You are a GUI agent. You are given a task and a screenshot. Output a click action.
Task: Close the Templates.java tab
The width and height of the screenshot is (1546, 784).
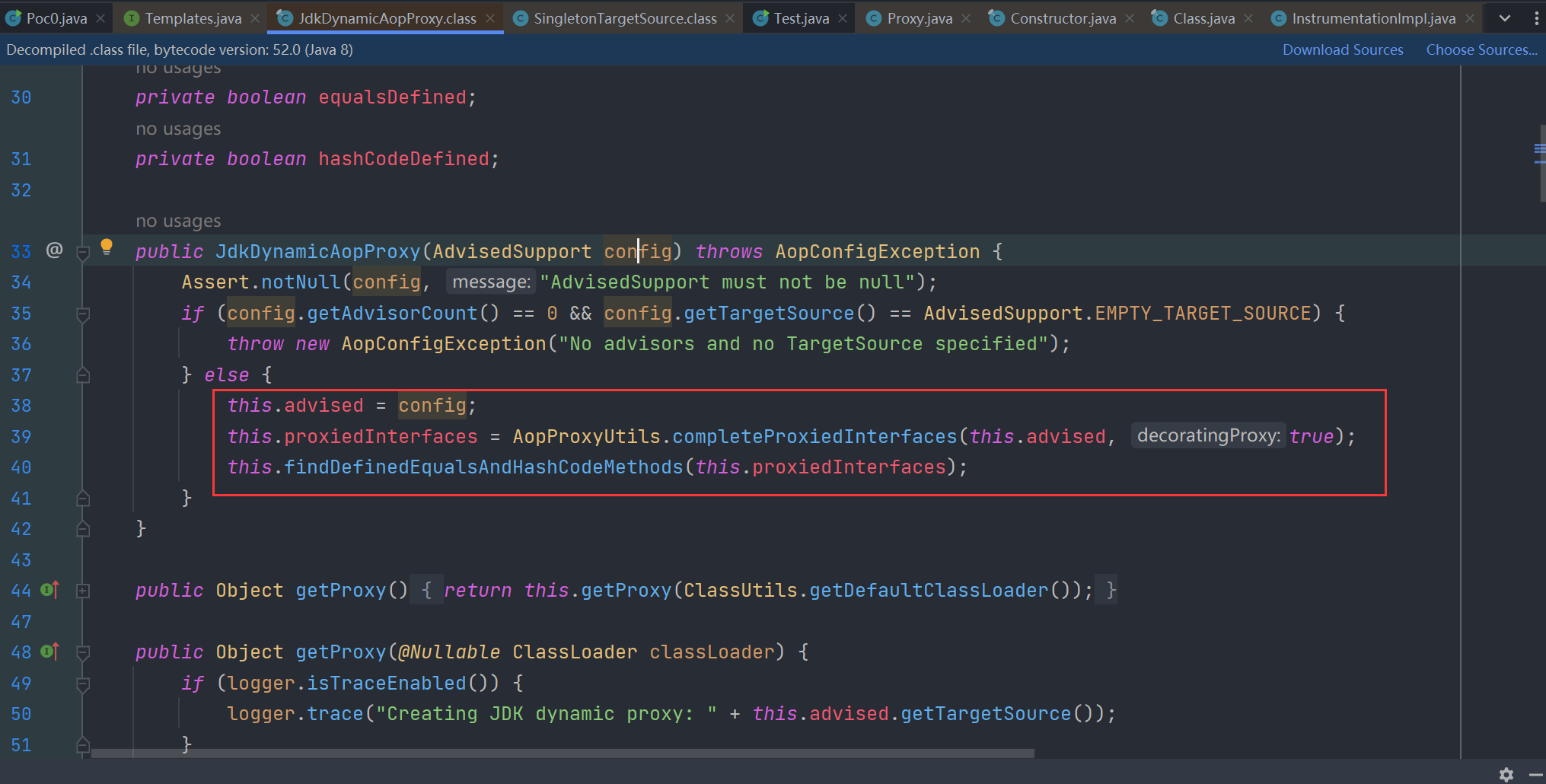tap(255, 18)
